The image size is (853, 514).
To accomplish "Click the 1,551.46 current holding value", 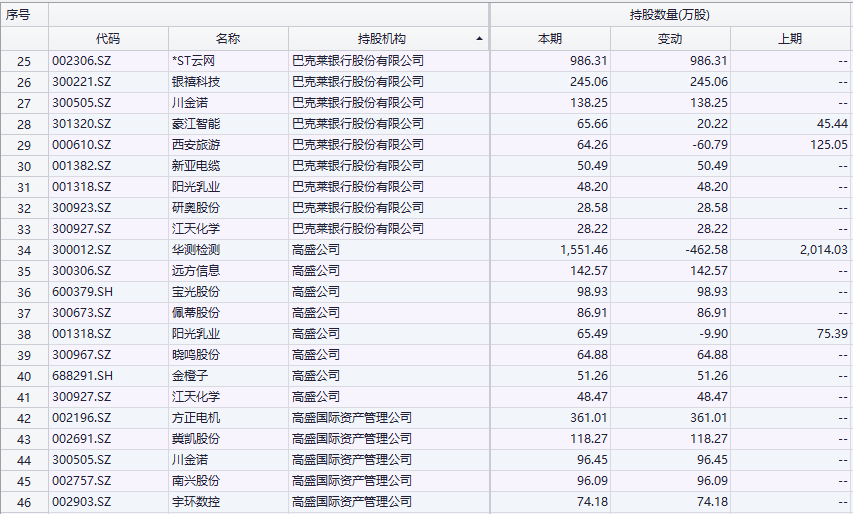I will pyautogui.click(x=584, y=250).
